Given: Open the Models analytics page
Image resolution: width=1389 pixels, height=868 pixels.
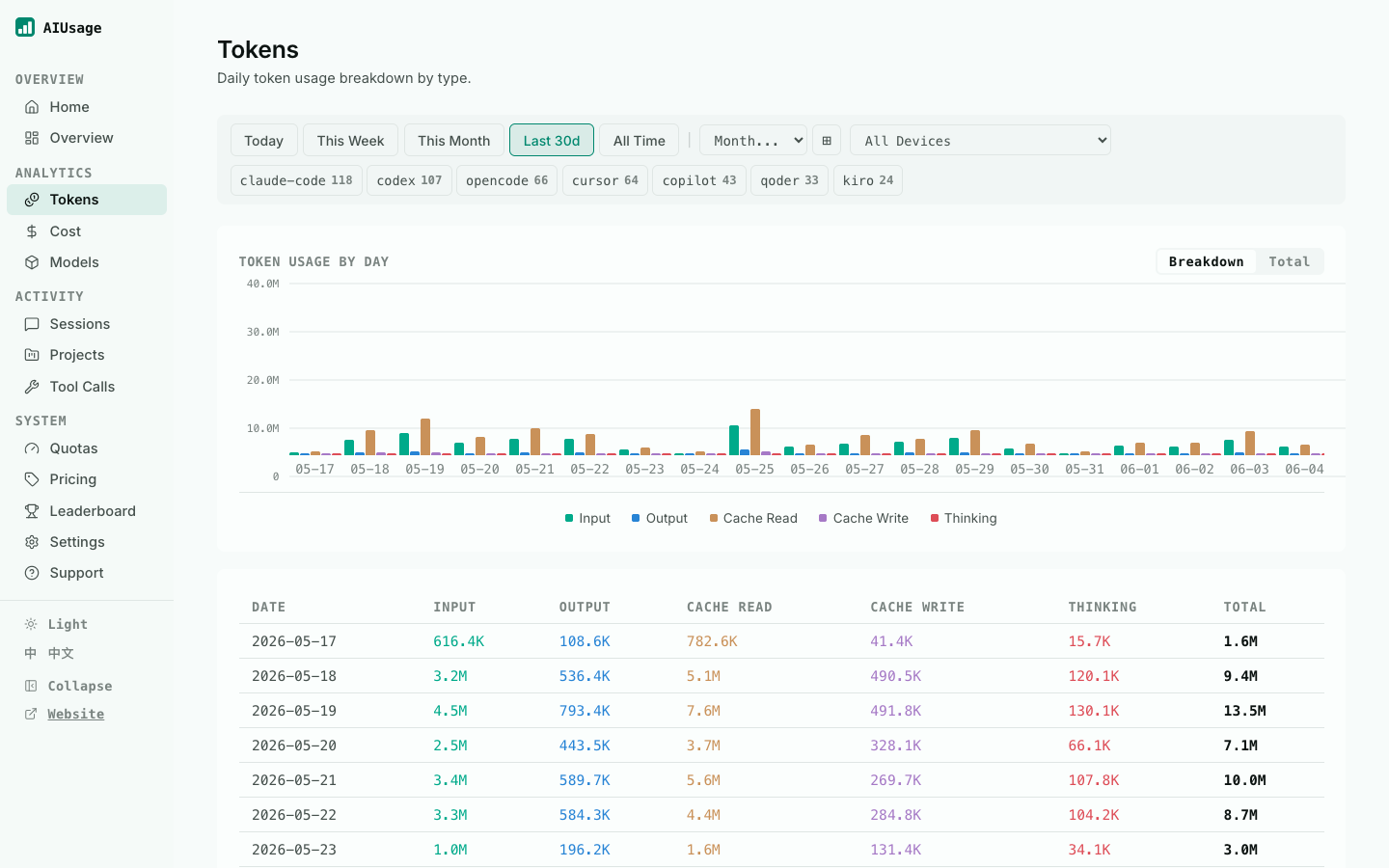Looking at the screenshot, I should 87,262.
